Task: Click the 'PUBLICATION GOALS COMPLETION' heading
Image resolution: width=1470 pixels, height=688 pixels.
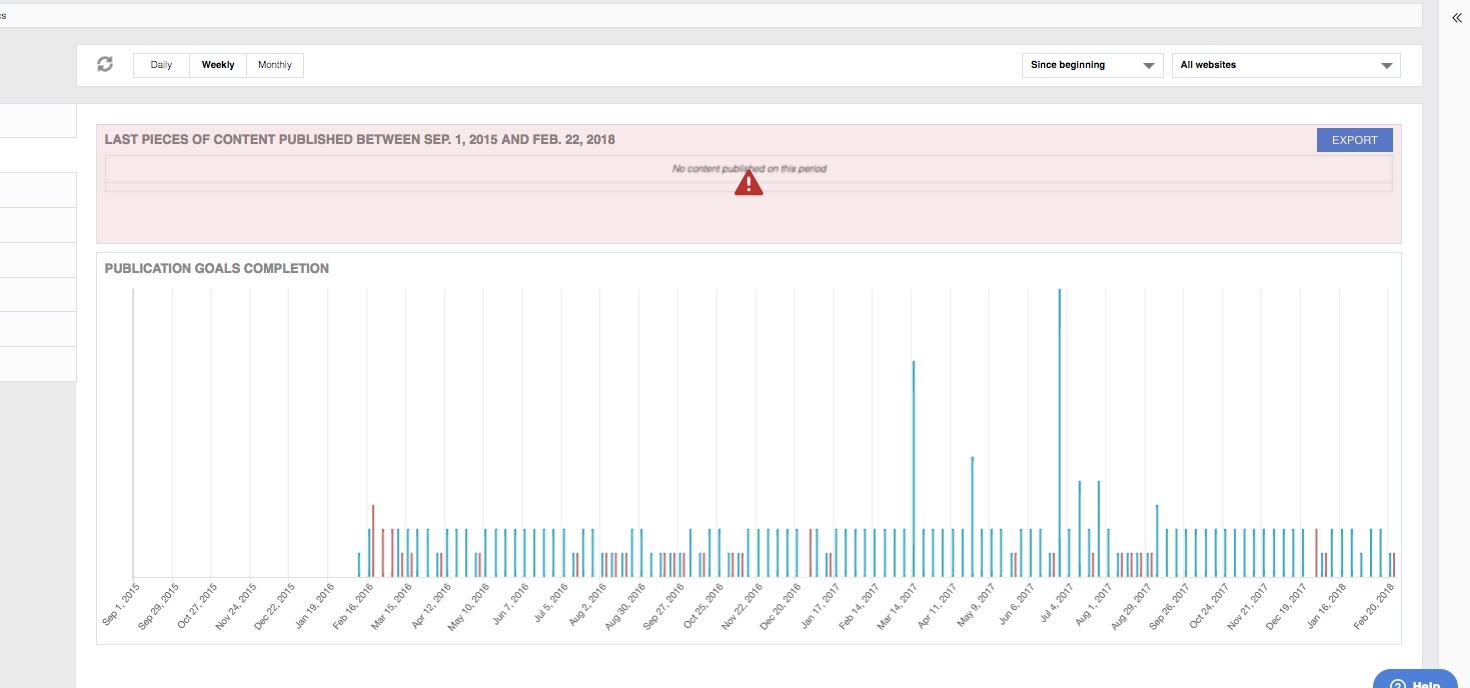Action: (x=217, y=269)
